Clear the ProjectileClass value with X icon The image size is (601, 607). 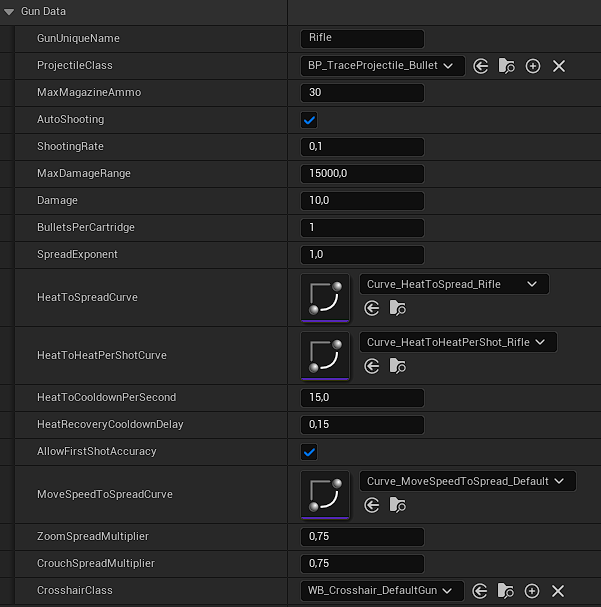pos(559,66)
